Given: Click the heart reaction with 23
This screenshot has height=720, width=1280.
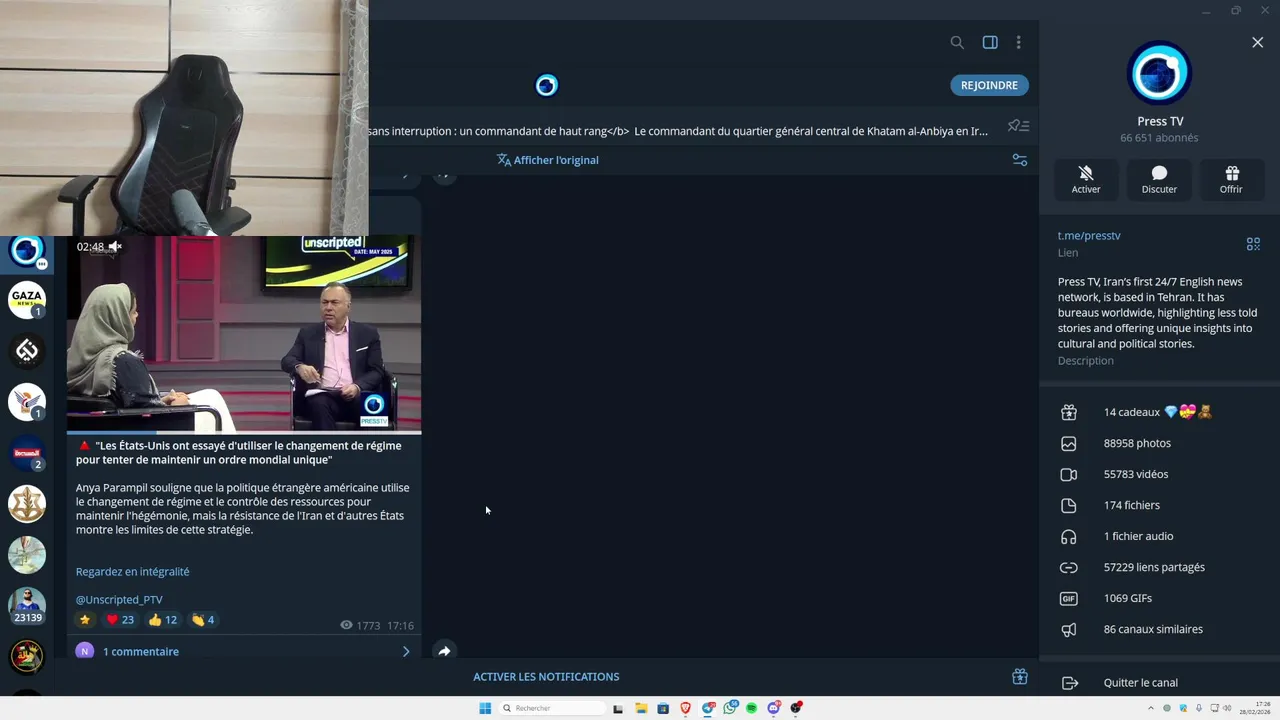Looking at the screenshot, I should click(x=120, y=620).
